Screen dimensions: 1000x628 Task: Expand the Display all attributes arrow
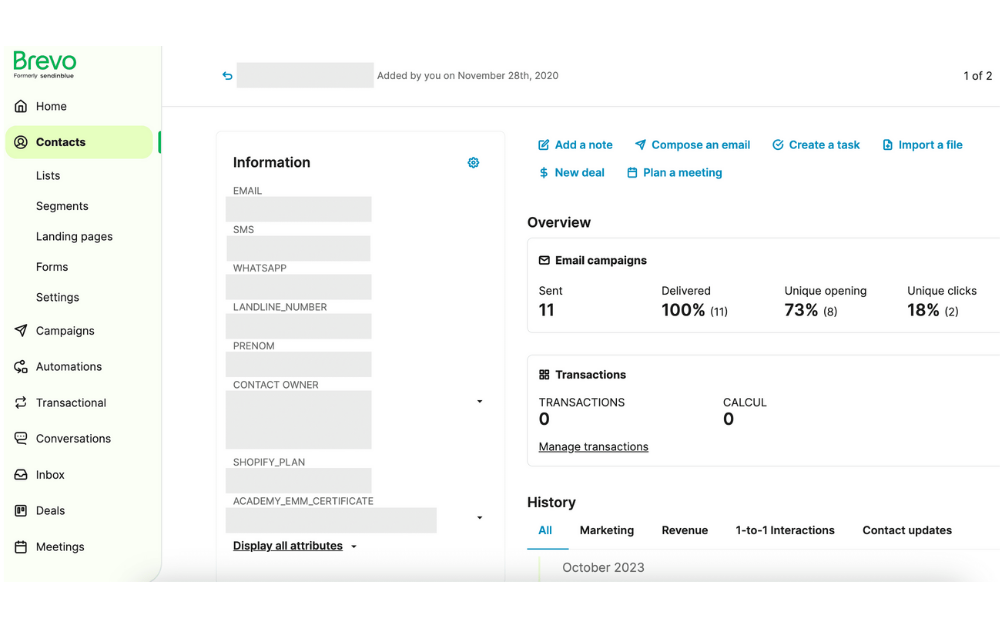pyautogui.click(x=354, y=546)
